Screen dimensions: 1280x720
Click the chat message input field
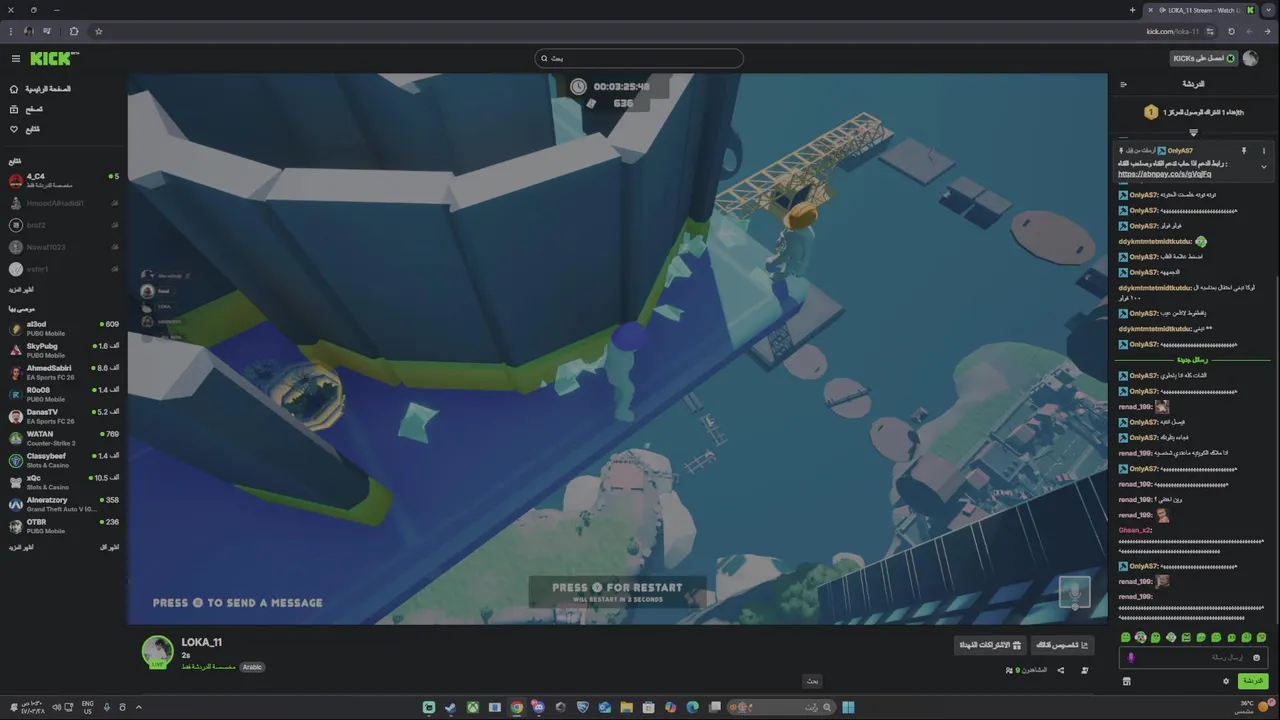[1193, 657]
